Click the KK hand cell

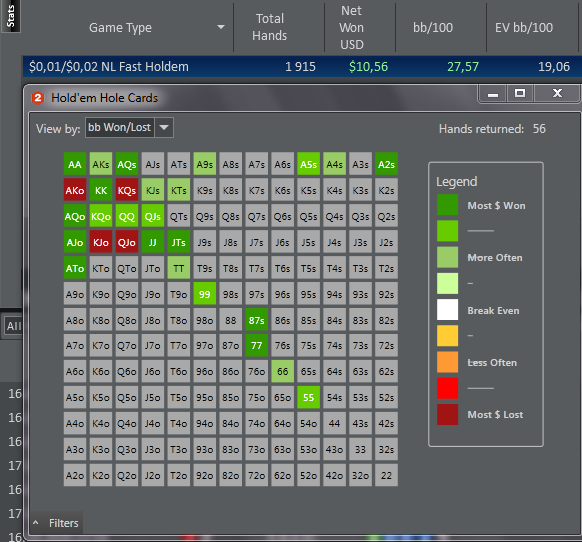(101, 190)
